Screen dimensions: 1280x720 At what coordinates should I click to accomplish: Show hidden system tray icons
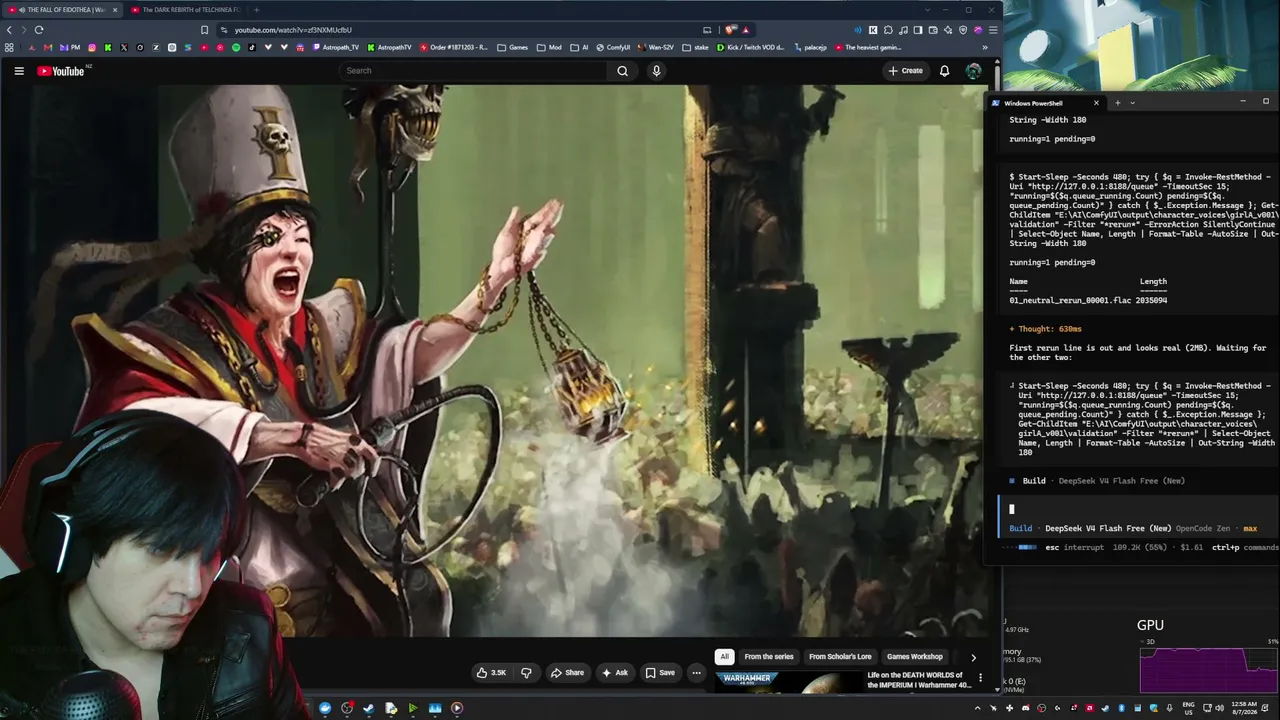(978, 708)
